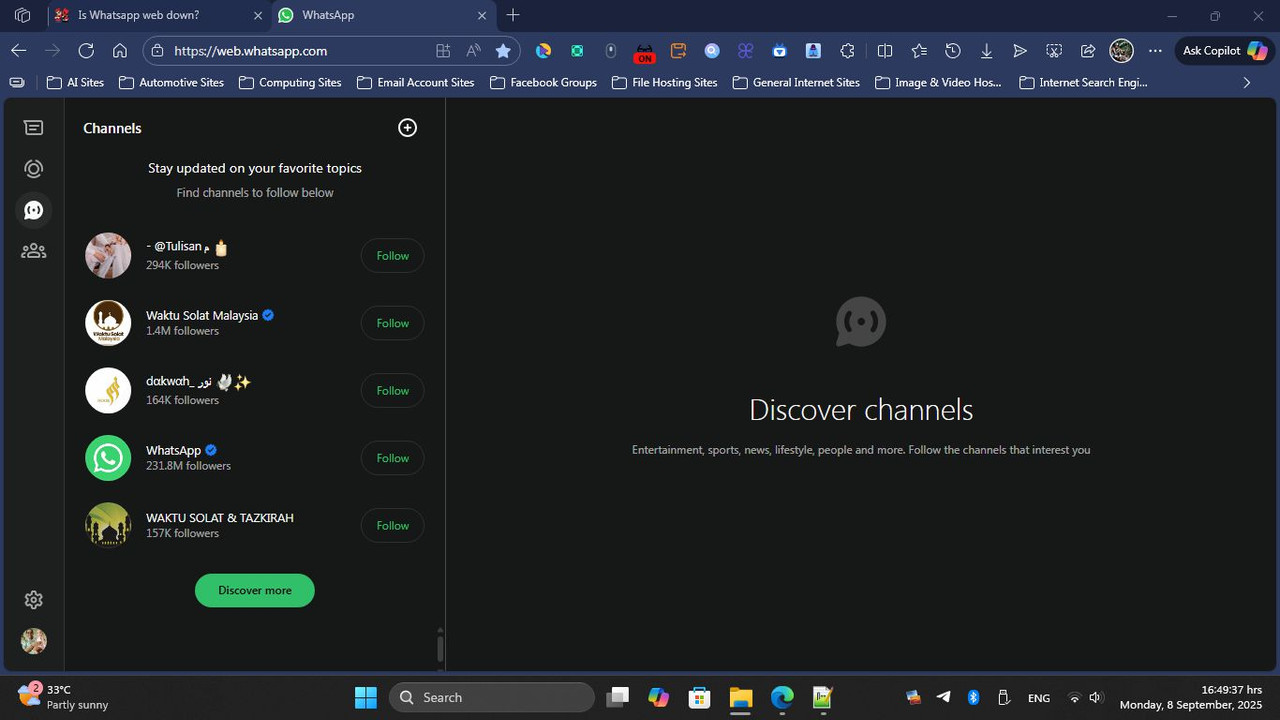Open the Email Account Sites bookmark folder
Screen dimensions: 1280x720
tap(415, 82)
